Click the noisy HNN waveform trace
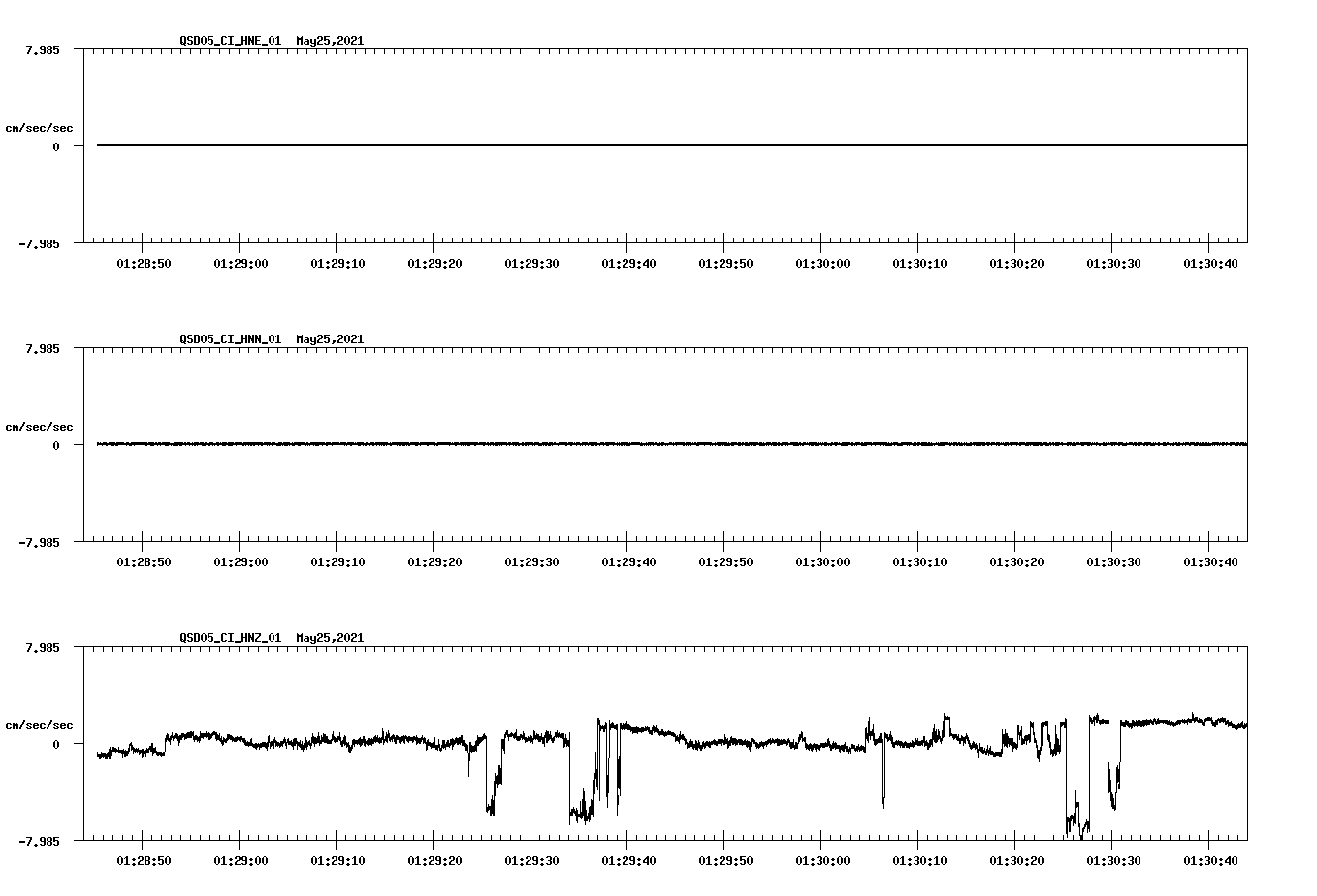This screenshot has width=1317, height=896. [582, 444]
